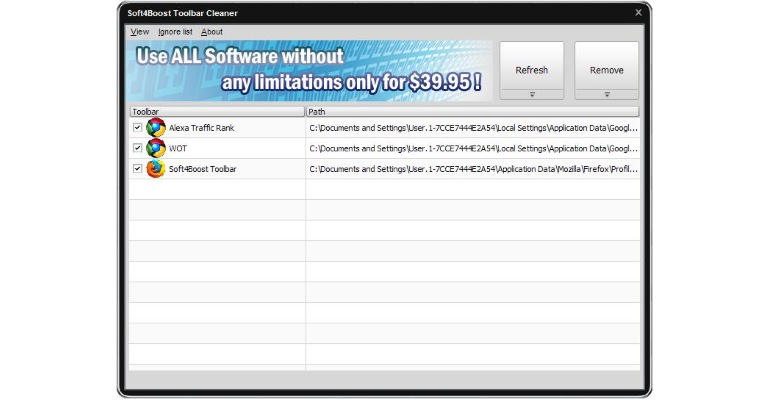
Task: Expand the dropdown arrow under Remove
Action: [x=607, y=94]
